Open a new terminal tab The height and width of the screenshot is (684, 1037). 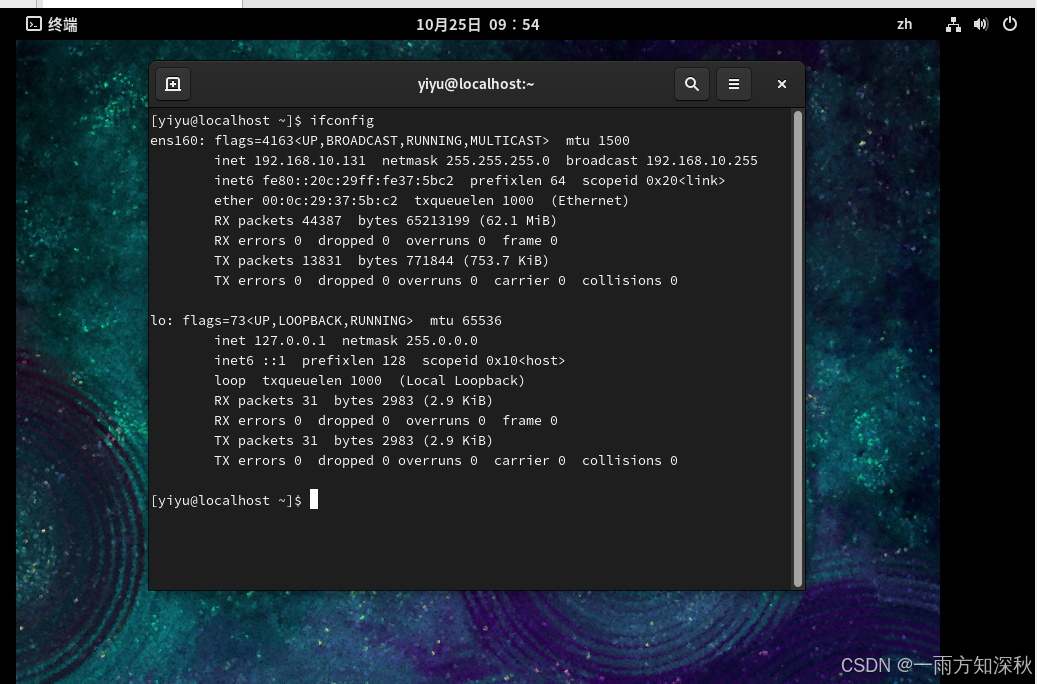click(x=173, y=84)
